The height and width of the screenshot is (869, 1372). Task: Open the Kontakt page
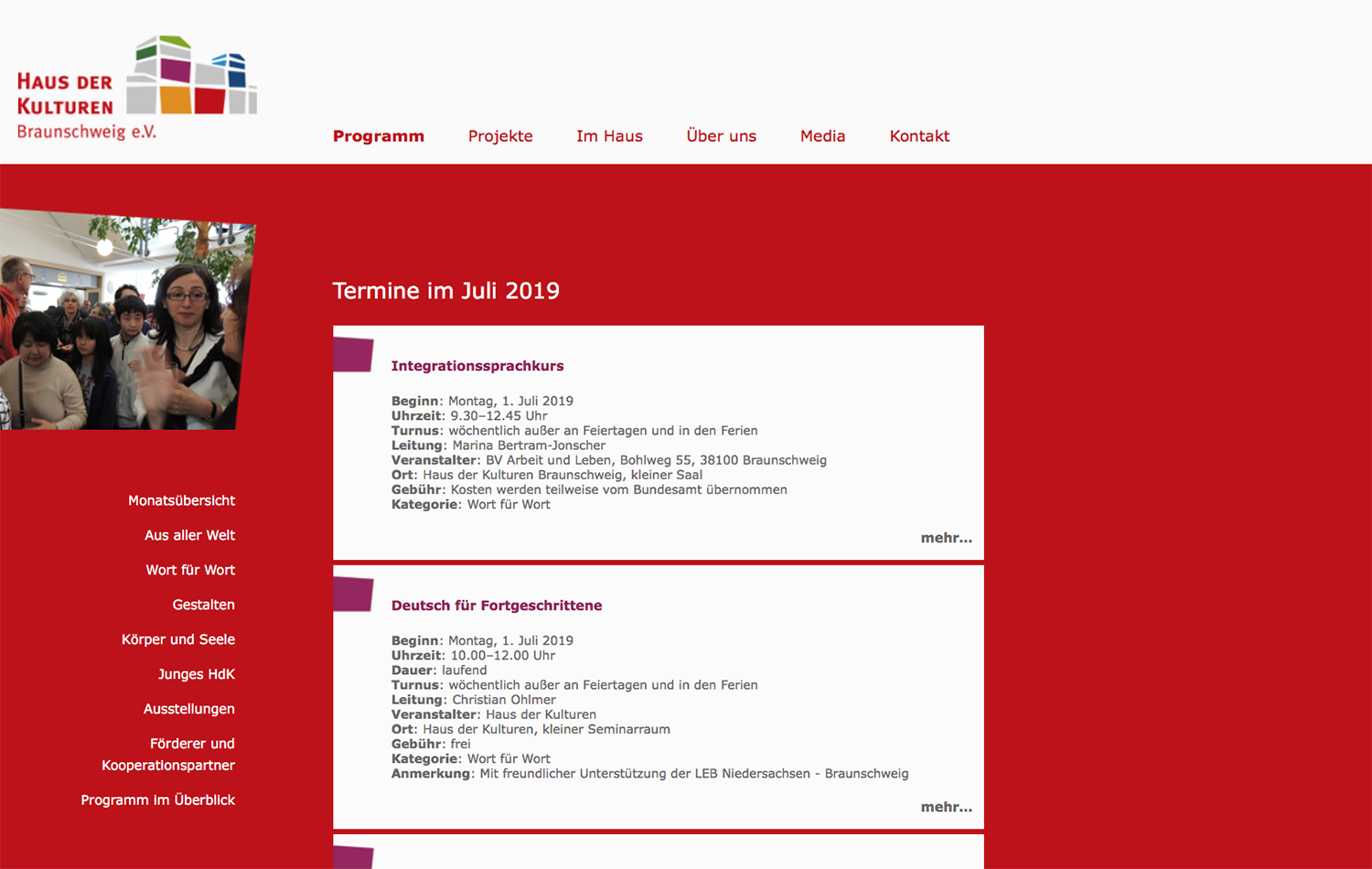[919, 136]
